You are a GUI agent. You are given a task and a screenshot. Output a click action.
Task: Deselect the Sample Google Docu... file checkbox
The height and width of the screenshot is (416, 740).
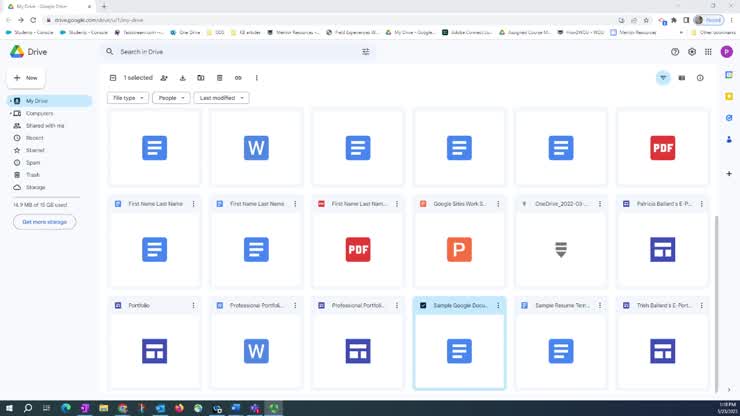point(424,304)
